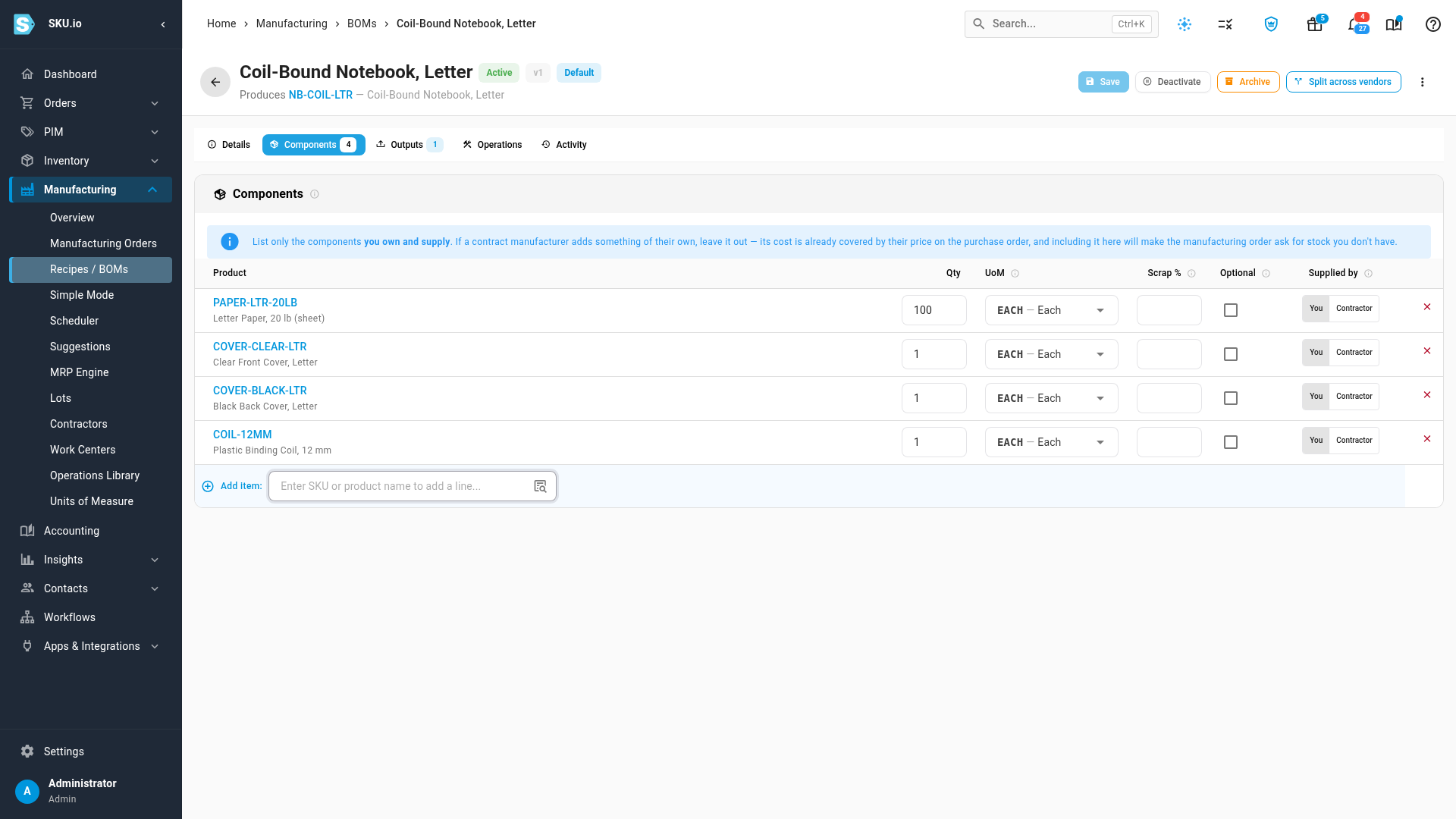Open the gift box rewards icon
The image size is (1456, 819).
tap(1315, 24)
